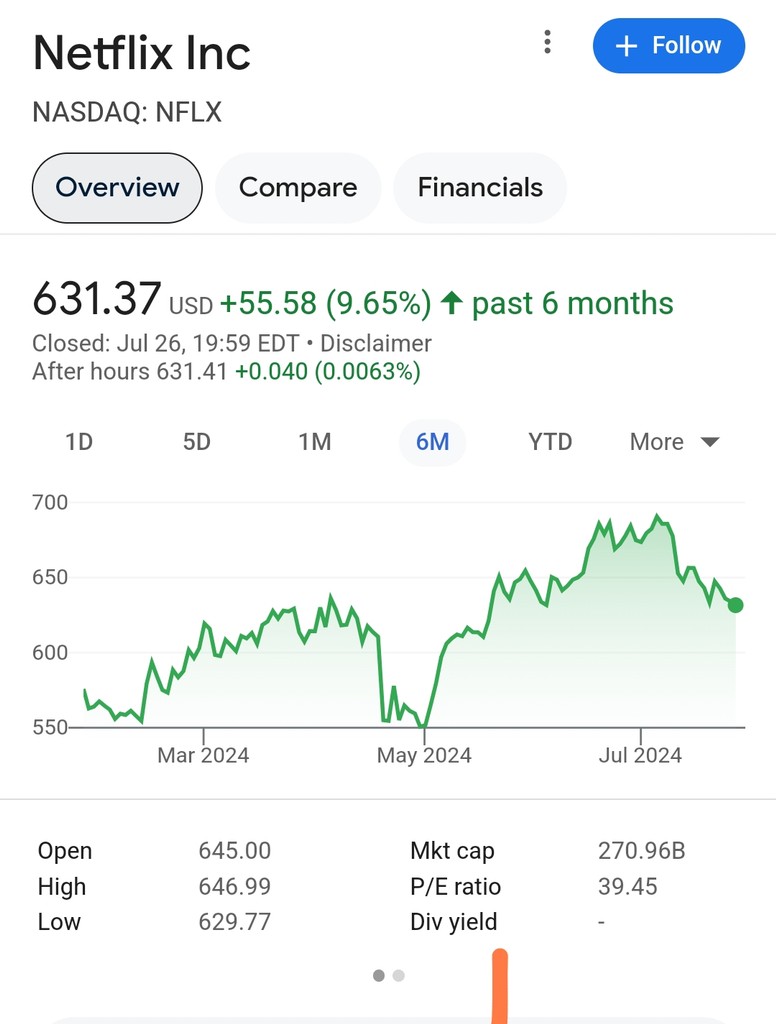Expand the More time ranges dropdown
776x1024 pixels.
[x=675, y=442]
